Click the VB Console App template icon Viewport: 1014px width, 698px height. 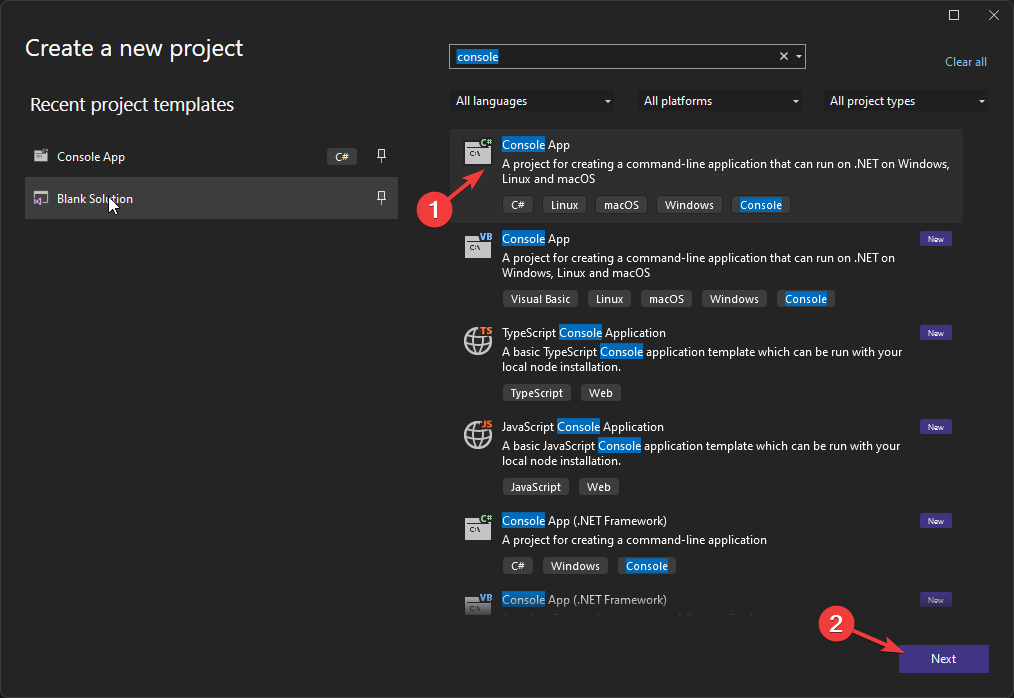tap(478, 246)
